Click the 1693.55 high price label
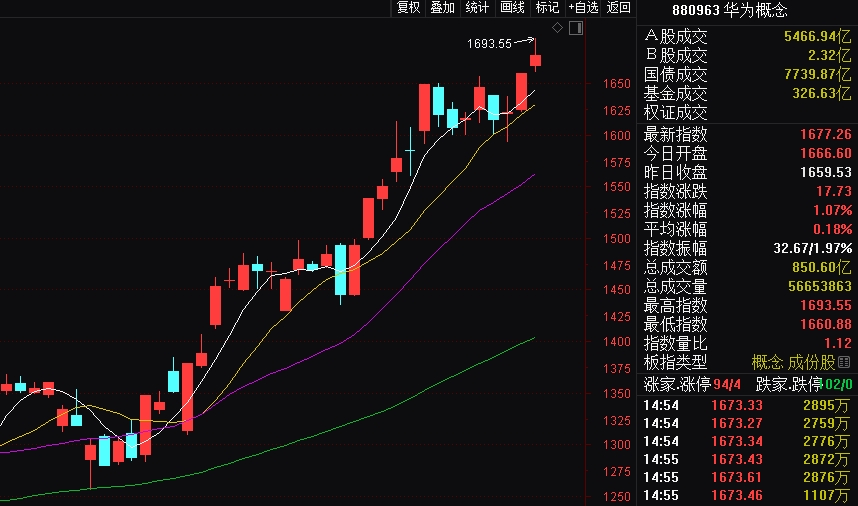The height and width of the screenshot is (506, 858). [489, 44]
